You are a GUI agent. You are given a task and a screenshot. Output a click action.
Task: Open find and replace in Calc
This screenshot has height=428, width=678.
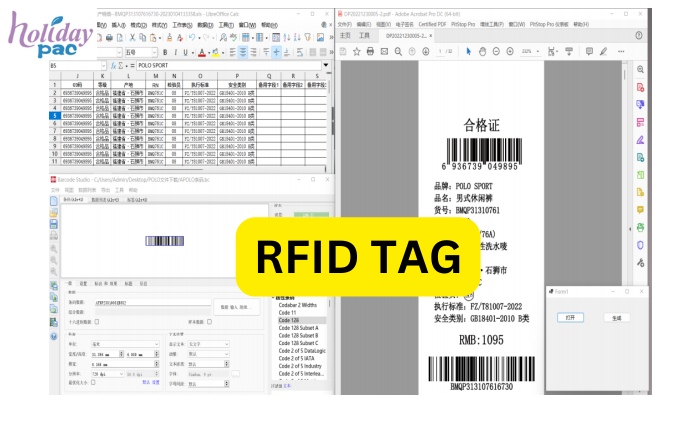coord(223,38)
